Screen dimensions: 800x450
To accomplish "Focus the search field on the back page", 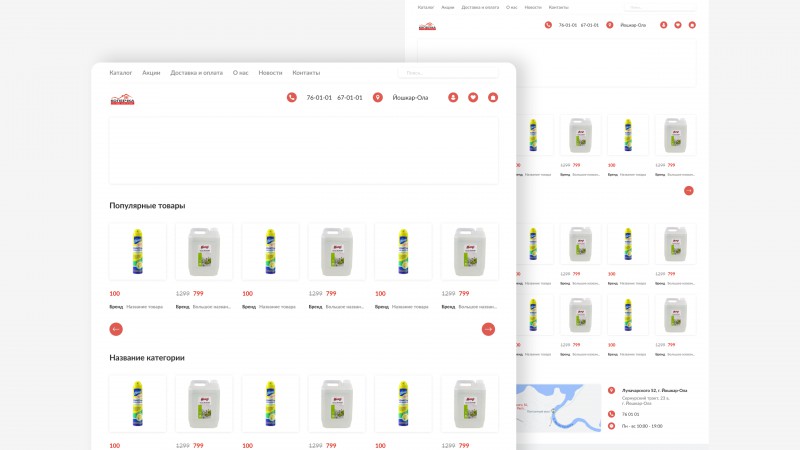I will [660, 8].
